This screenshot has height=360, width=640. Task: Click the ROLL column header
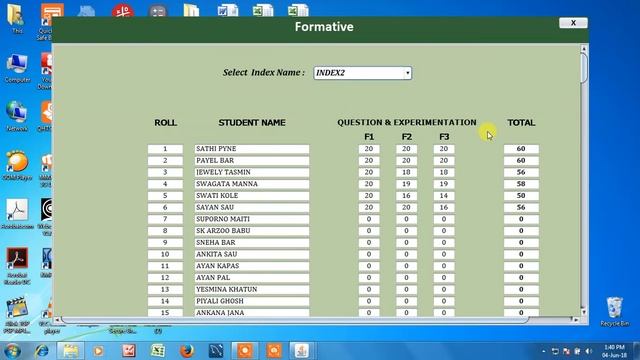click(165, 122)
